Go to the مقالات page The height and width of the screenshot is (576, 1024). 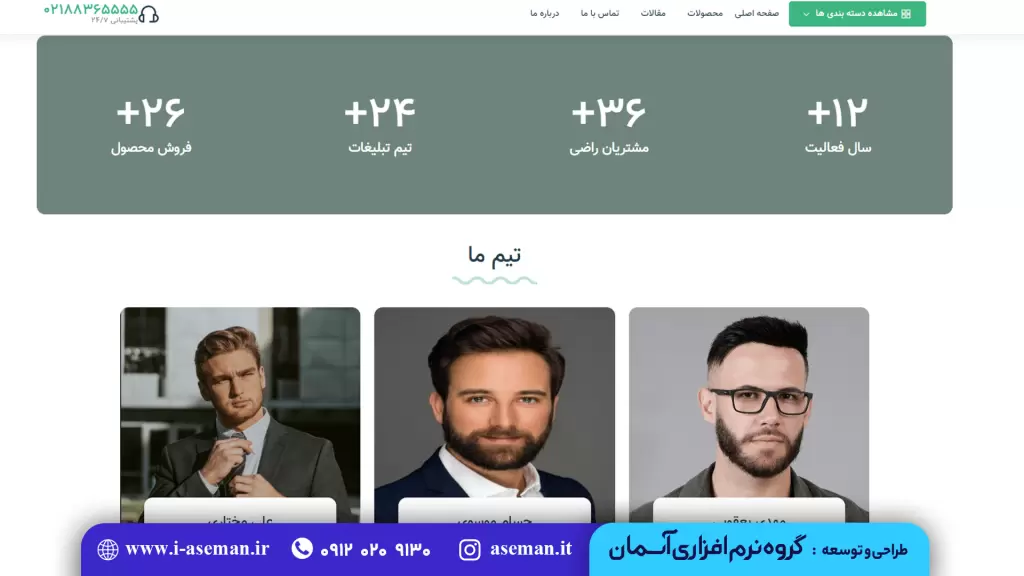coord(652,13)
